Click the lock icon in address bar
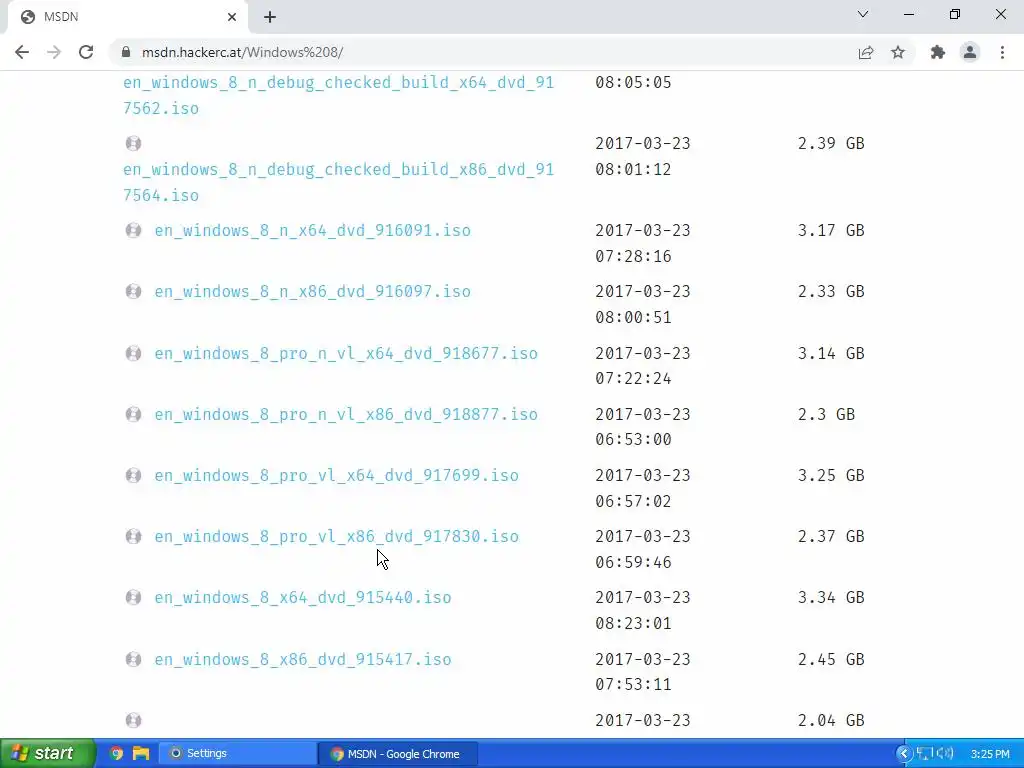The width and height of the screenshot is (1024, 768). click(x=126, y=52)
